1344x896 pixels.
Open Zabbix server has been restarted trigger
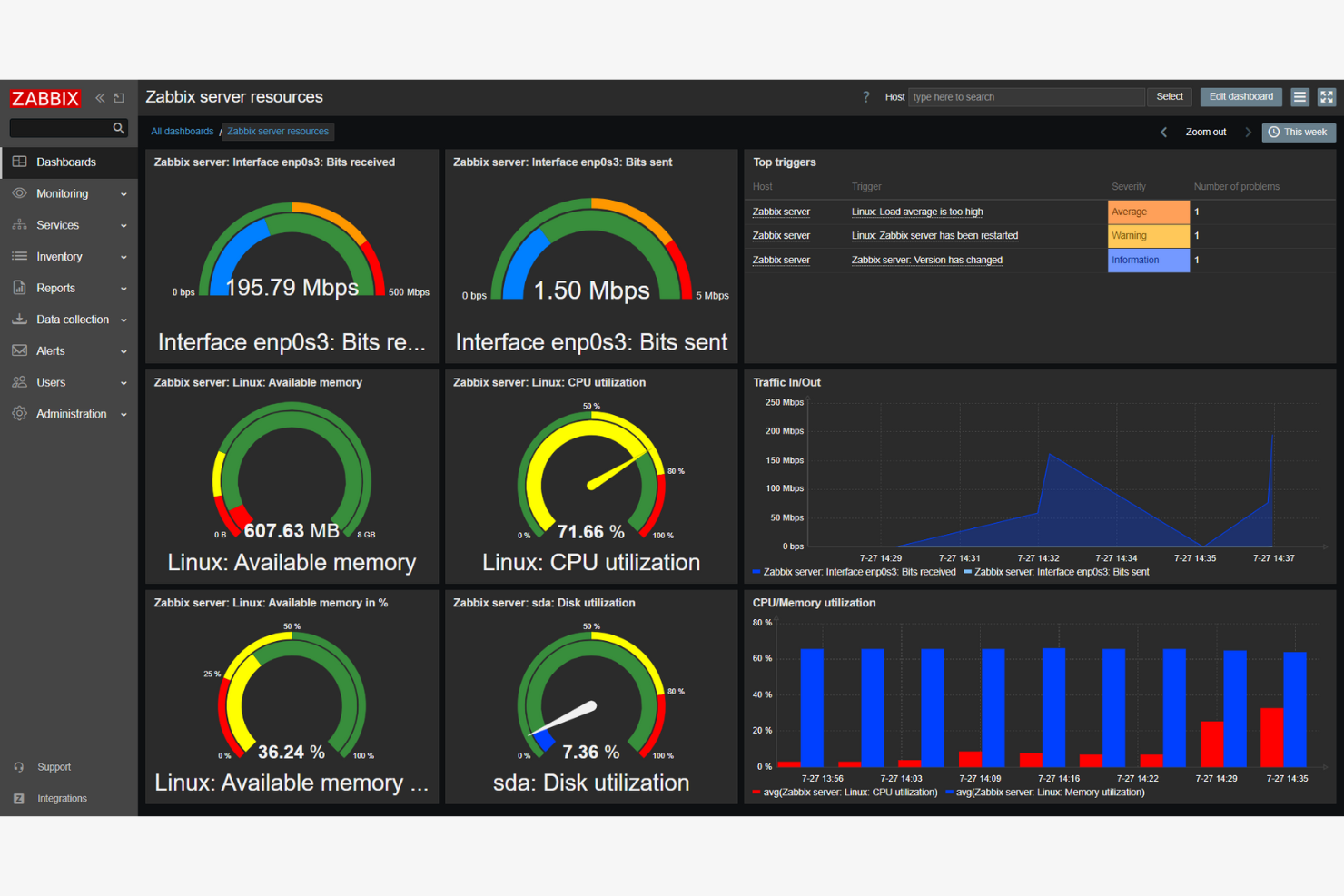pos(934,235)
